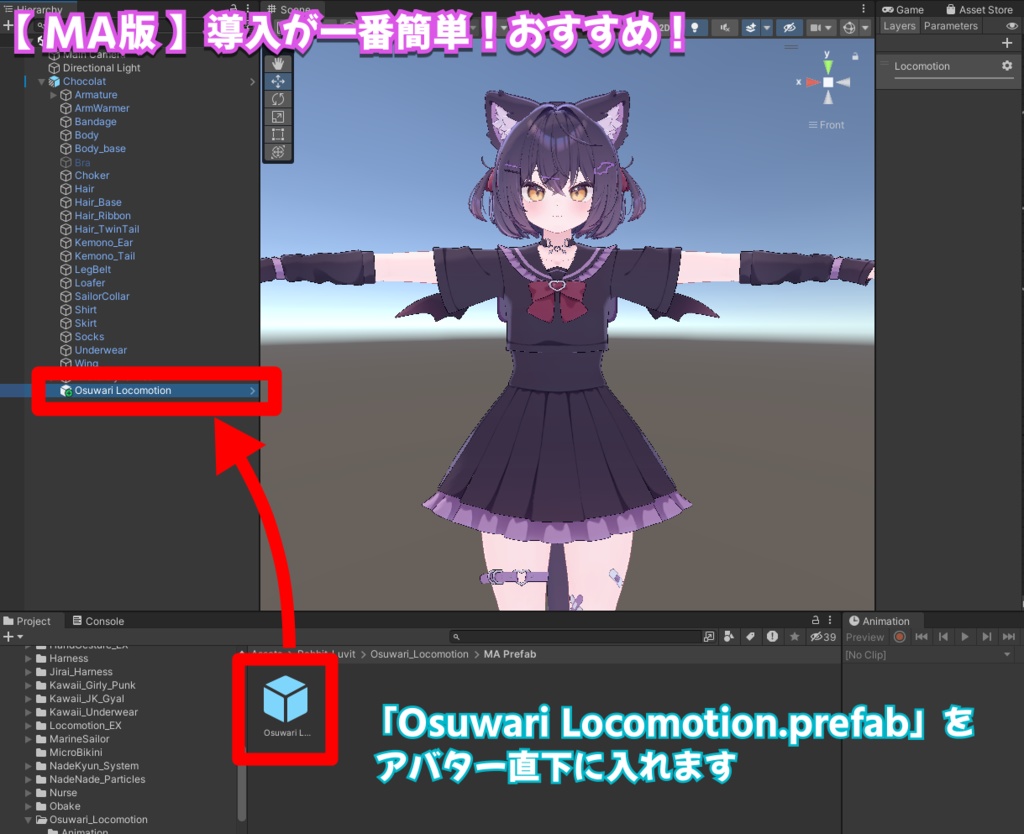
Task: Select the Hand (view) tool
Action: pos(278,64)
